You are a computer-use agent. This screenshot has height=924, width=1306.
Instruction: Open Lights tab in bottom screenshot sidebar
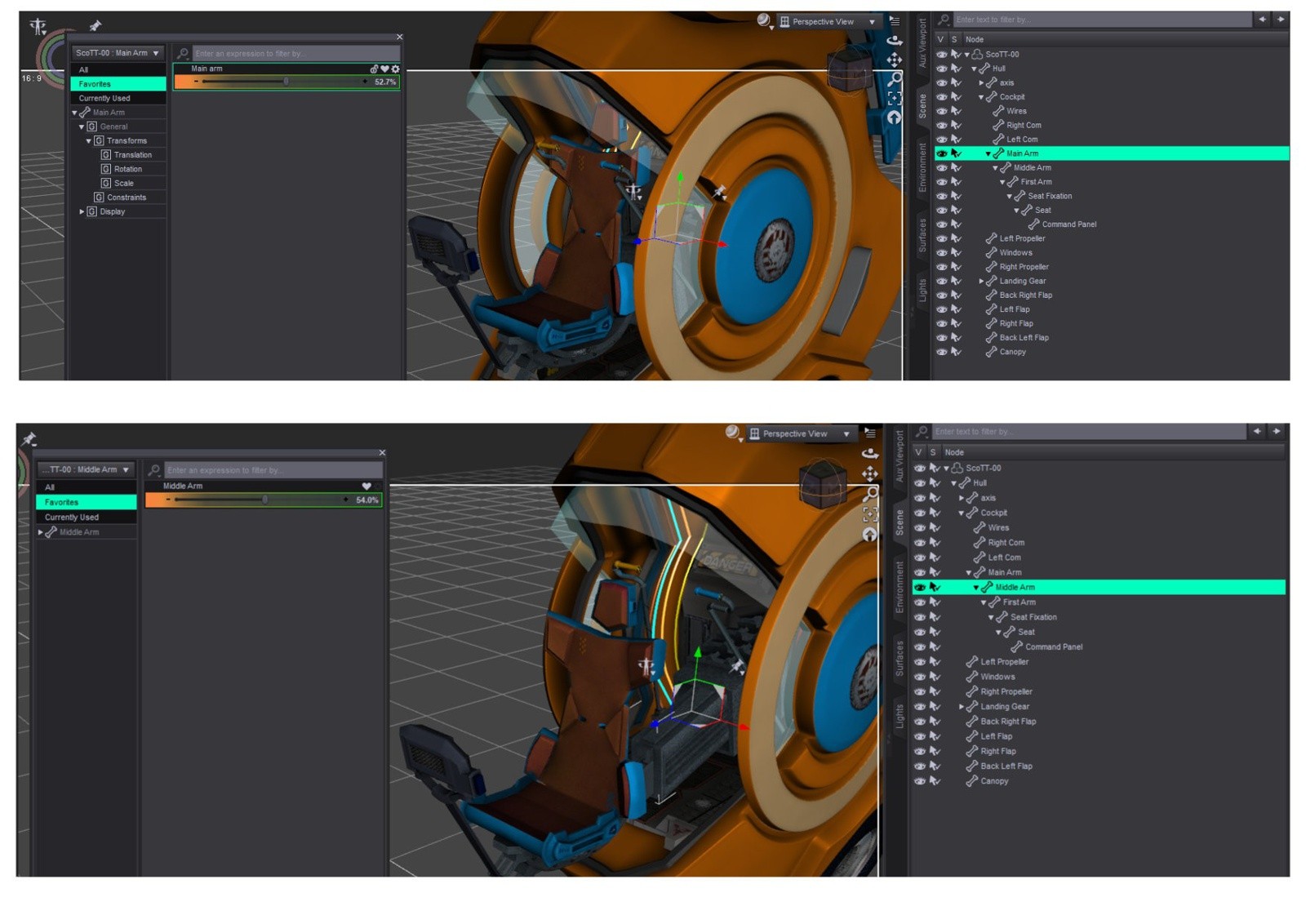[900, 717]
